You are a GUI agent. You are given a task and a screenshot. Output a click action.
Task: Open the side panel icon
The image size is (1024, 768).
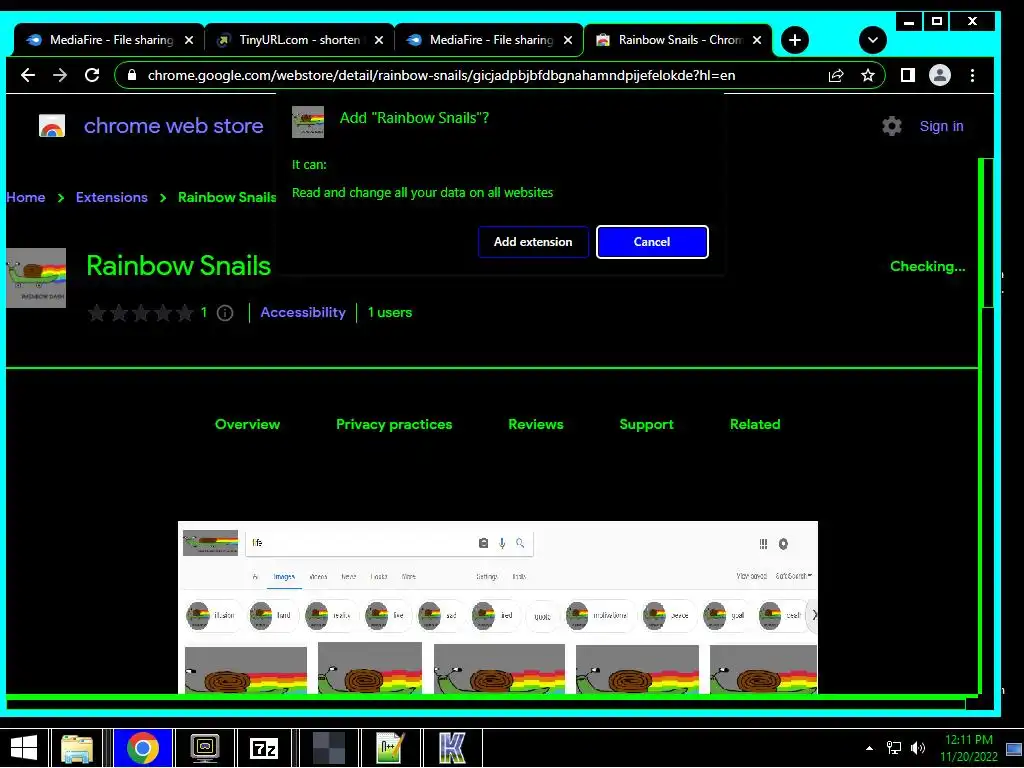click(908, 75)
